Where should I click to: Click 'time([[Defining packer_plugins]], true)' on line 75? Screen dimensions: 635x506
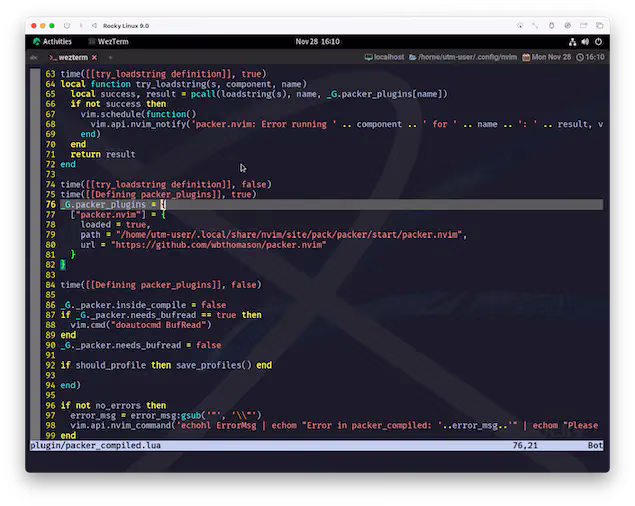[x=158, y=194]
